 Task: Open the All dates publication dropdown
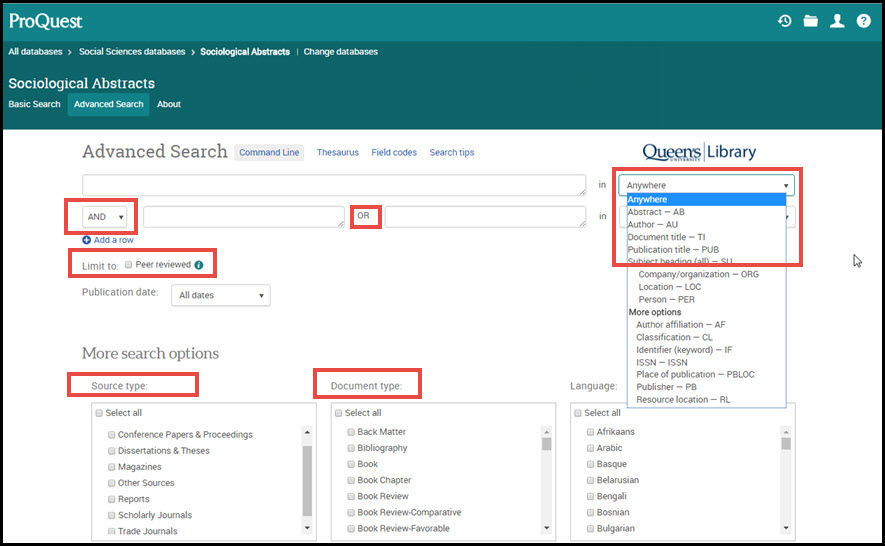click(221, 295)
